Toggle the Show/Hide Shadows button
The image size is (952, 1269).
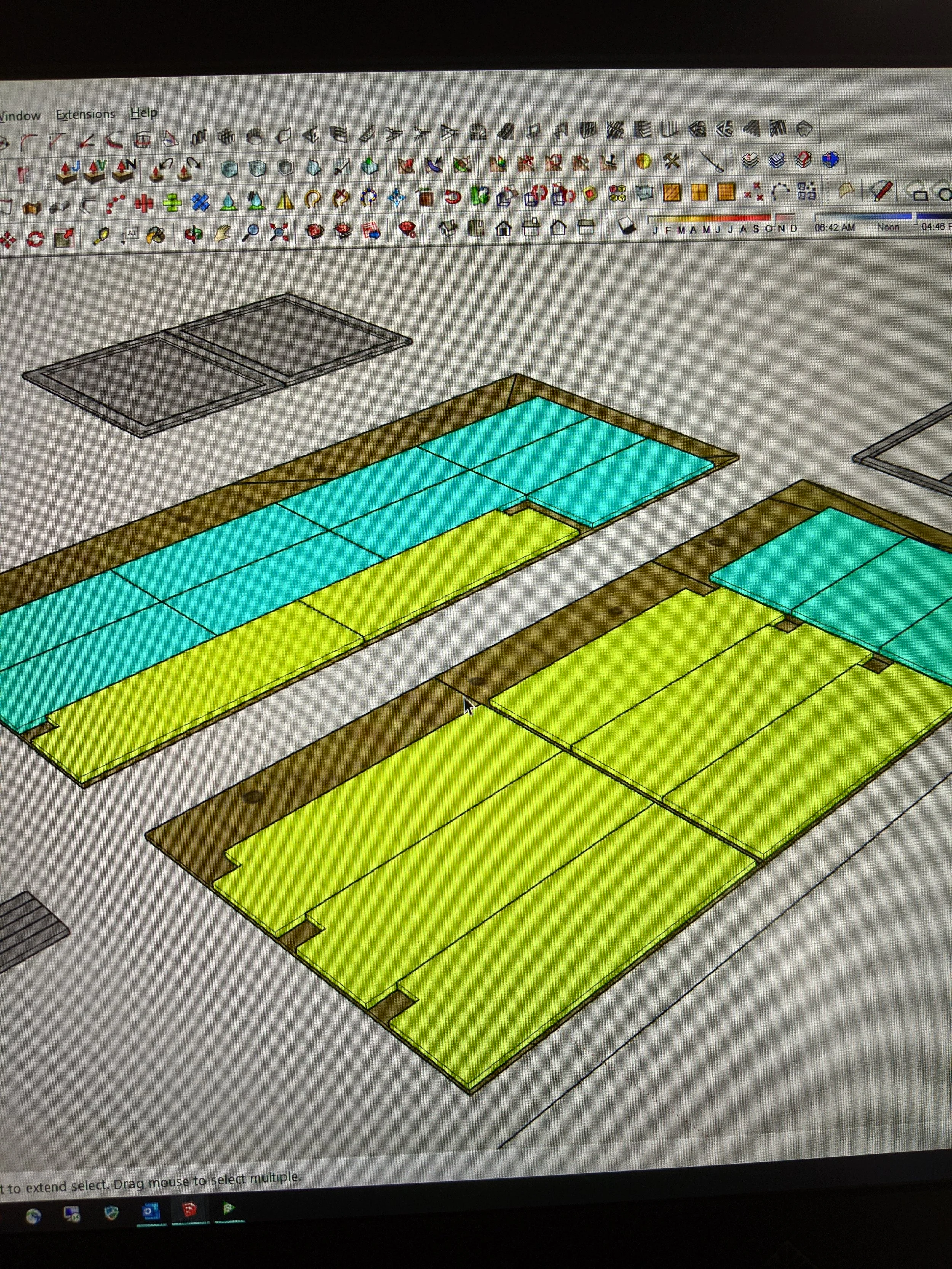click(x=627, y=226)
